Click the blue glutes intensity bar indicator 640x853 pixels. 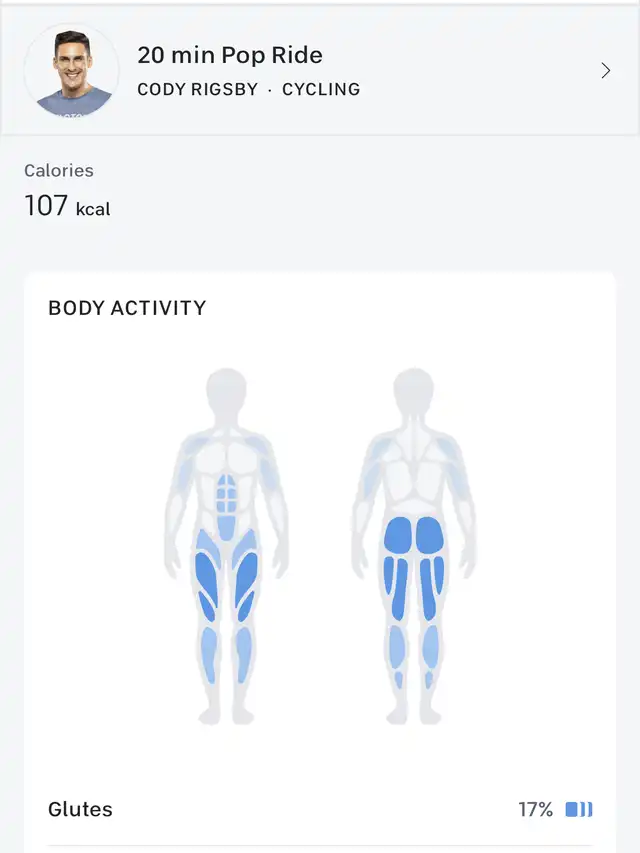[579, 809]
